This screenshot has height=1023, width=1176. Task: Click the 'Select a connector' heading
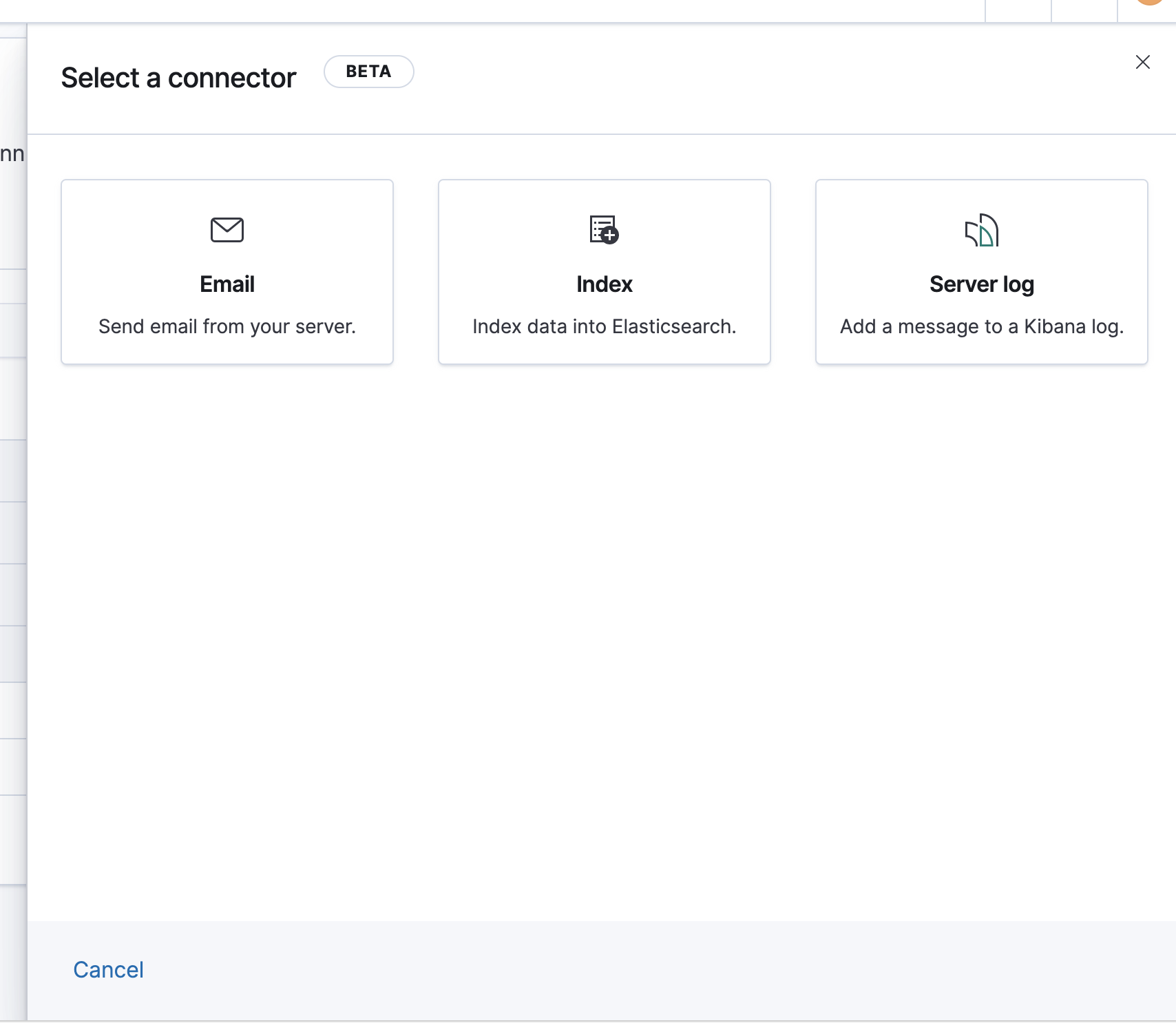coord(179,78)
